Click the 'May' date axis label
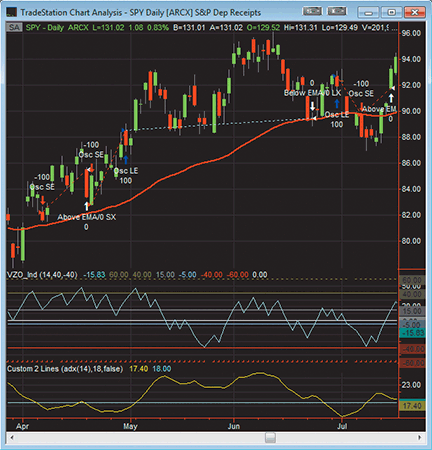 coord(130,426)
